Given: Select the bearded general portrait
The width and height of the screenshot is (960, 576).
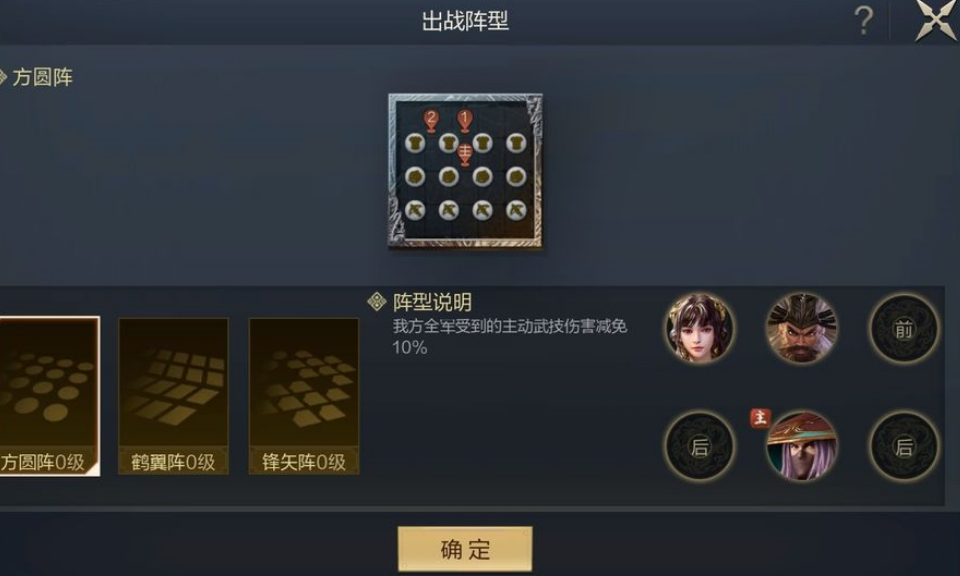Looking at the screenshot, I should tap(801, 328).
